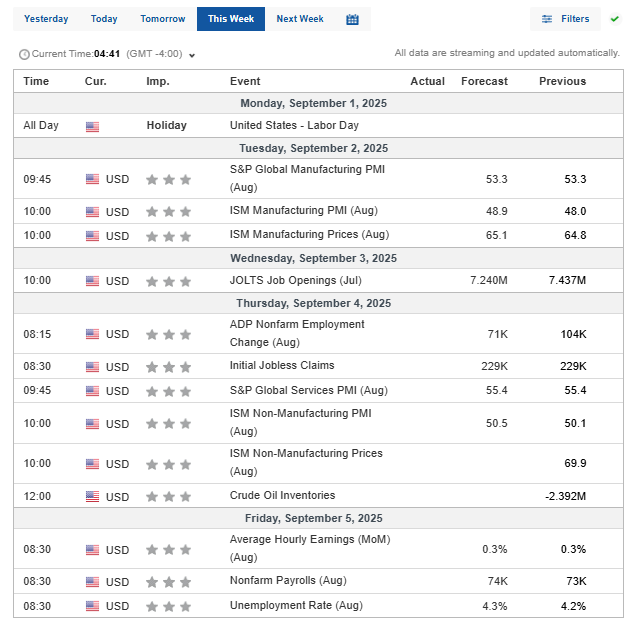Open United States - Labor Day entry

click(x=294, y=125)
